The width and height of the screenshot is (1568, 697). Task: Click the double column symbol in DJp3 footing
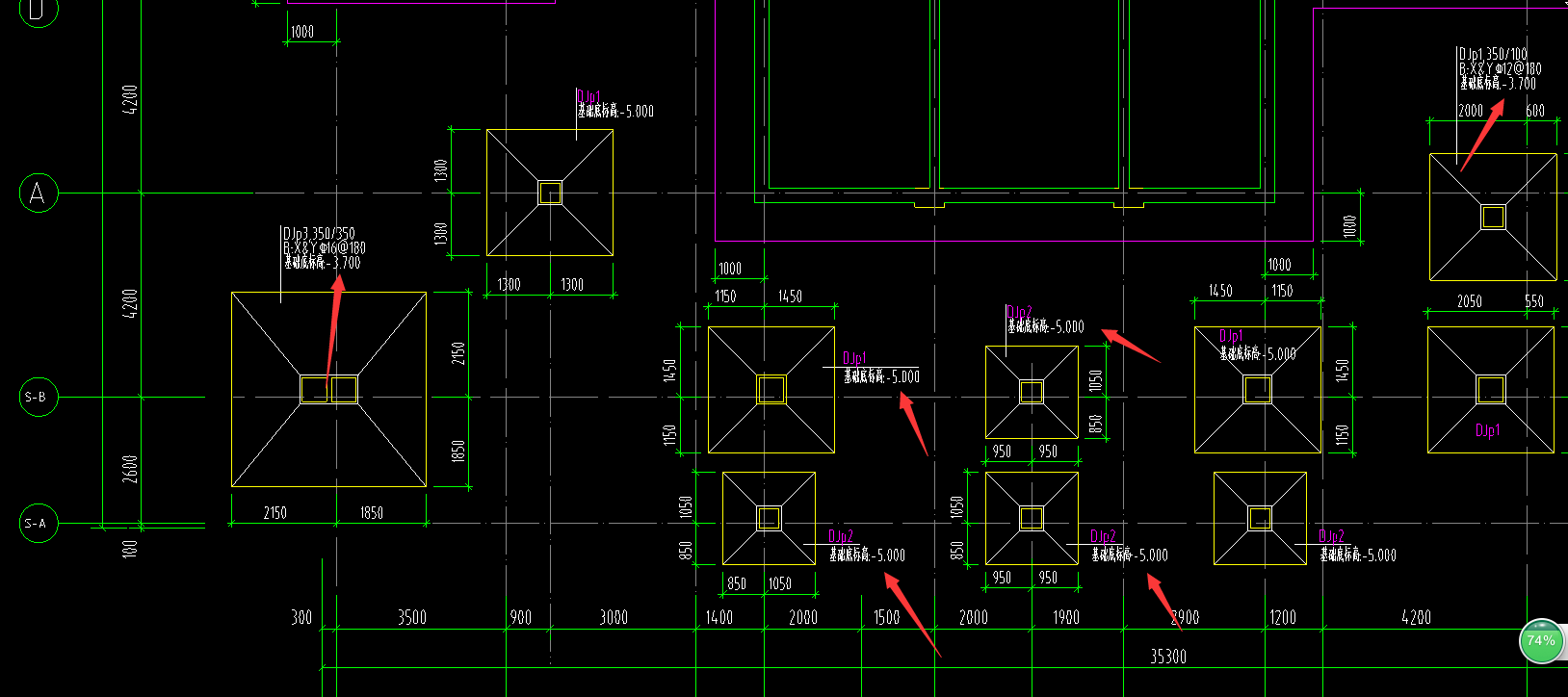coord(329,390)
